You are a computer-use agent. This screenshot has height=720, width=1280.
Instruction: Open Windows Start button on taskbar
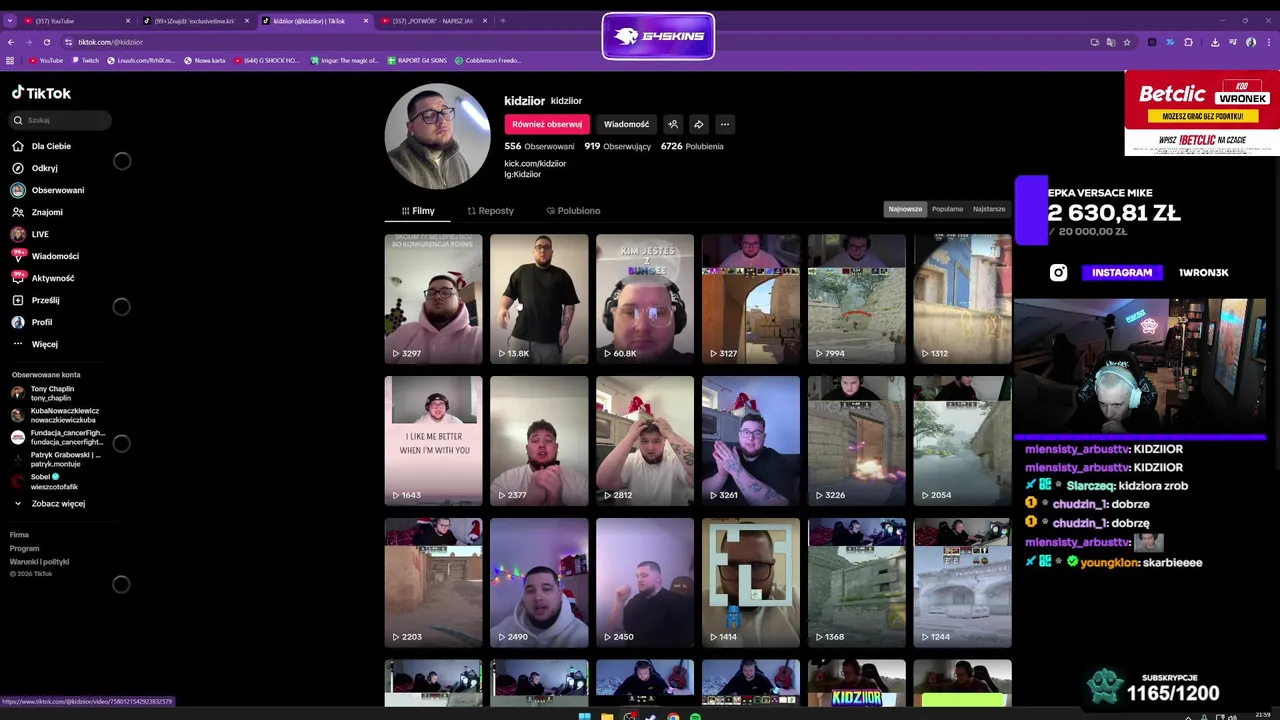(x=585, y=716)
